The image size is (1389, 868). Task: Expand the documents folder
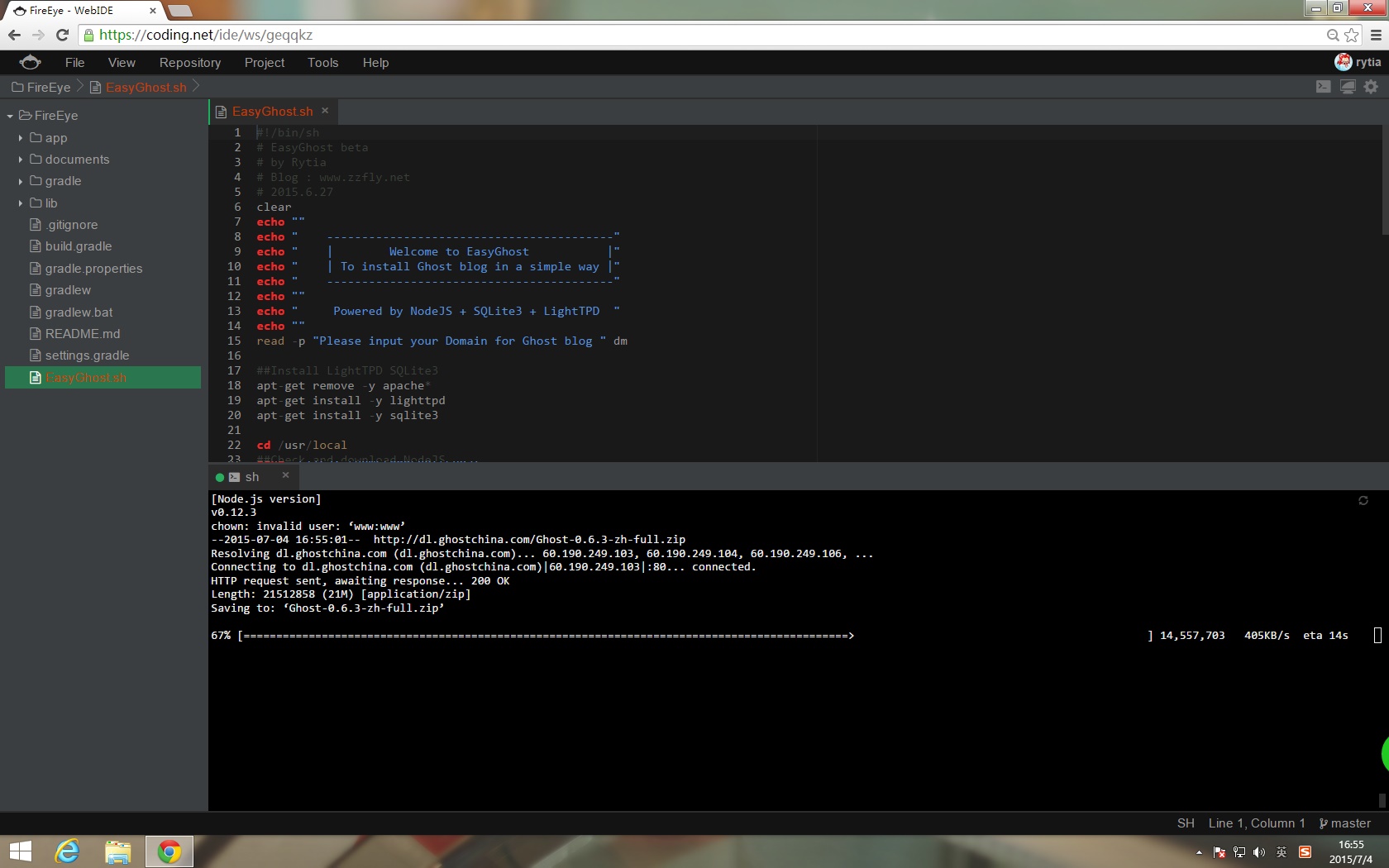(21, 160)
